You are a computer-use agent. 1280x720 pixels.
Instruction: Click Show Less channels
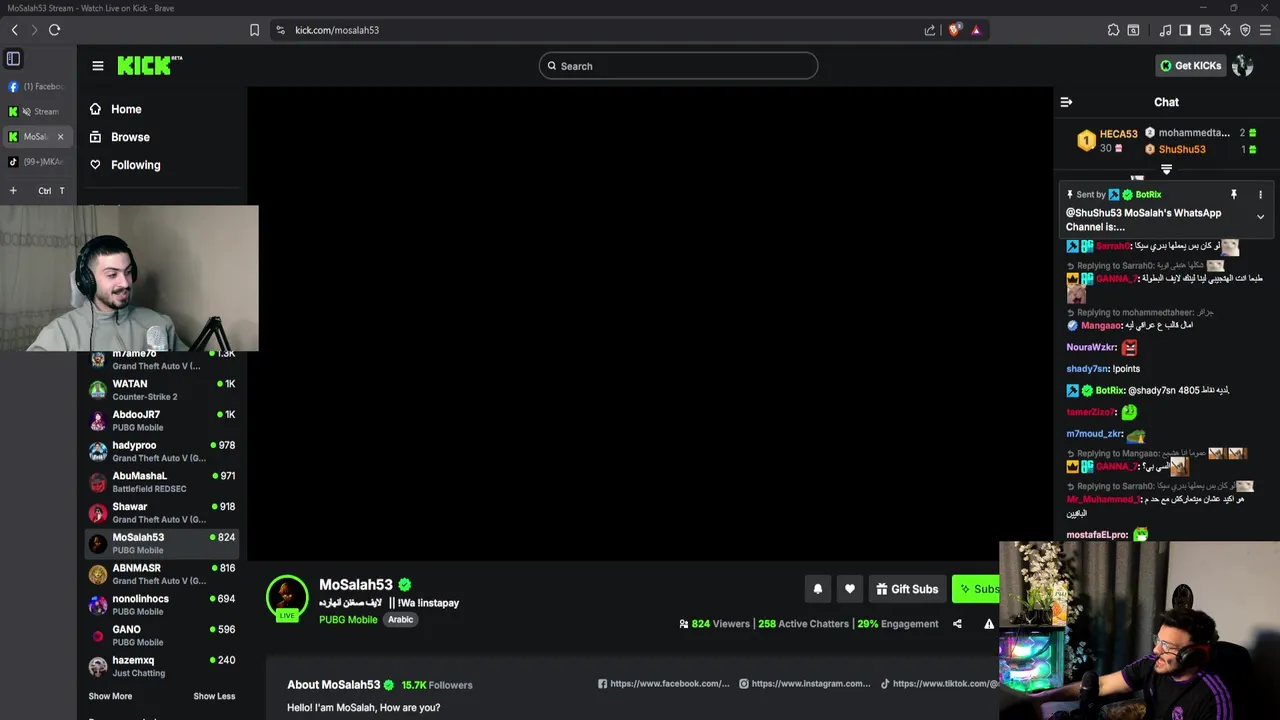click(214, 696)
